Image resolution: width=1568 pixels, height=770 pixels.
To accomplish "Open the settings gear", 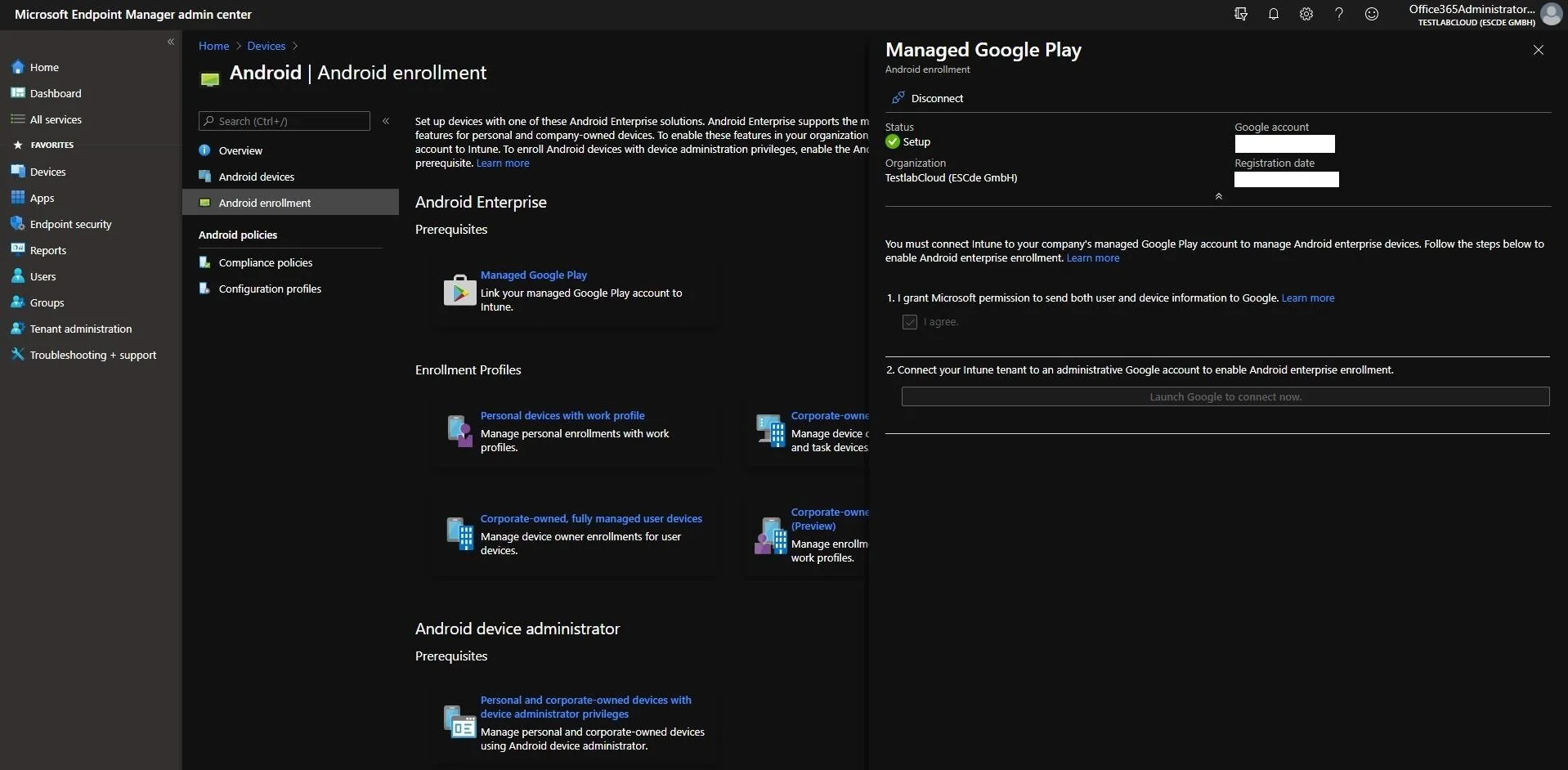I will [x=1305, y=14].
